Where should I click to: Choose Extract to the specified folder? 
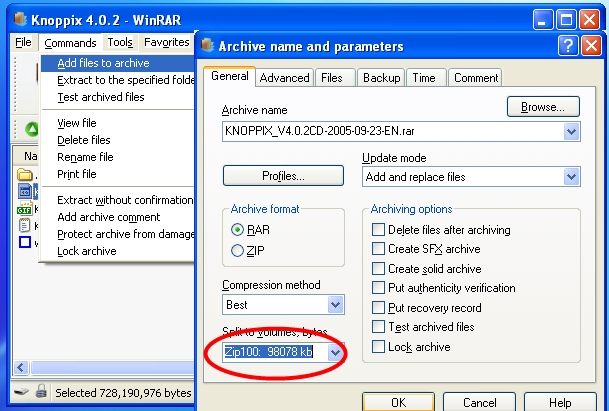click(118, 80)
